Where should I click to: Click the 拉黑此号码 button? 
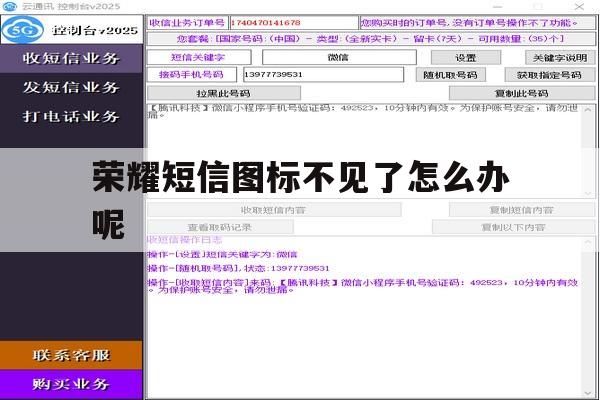click(x=224, y=93)
